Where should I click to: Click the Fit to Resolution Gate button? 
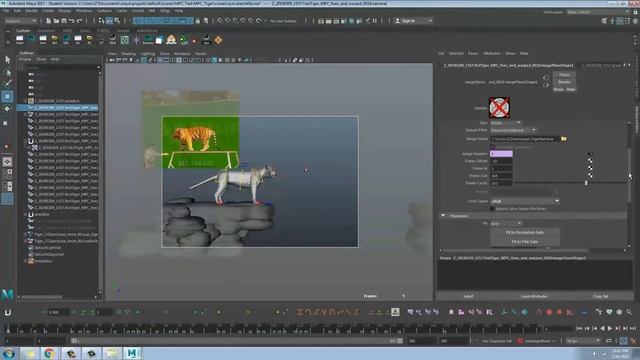tap(525, 232)
